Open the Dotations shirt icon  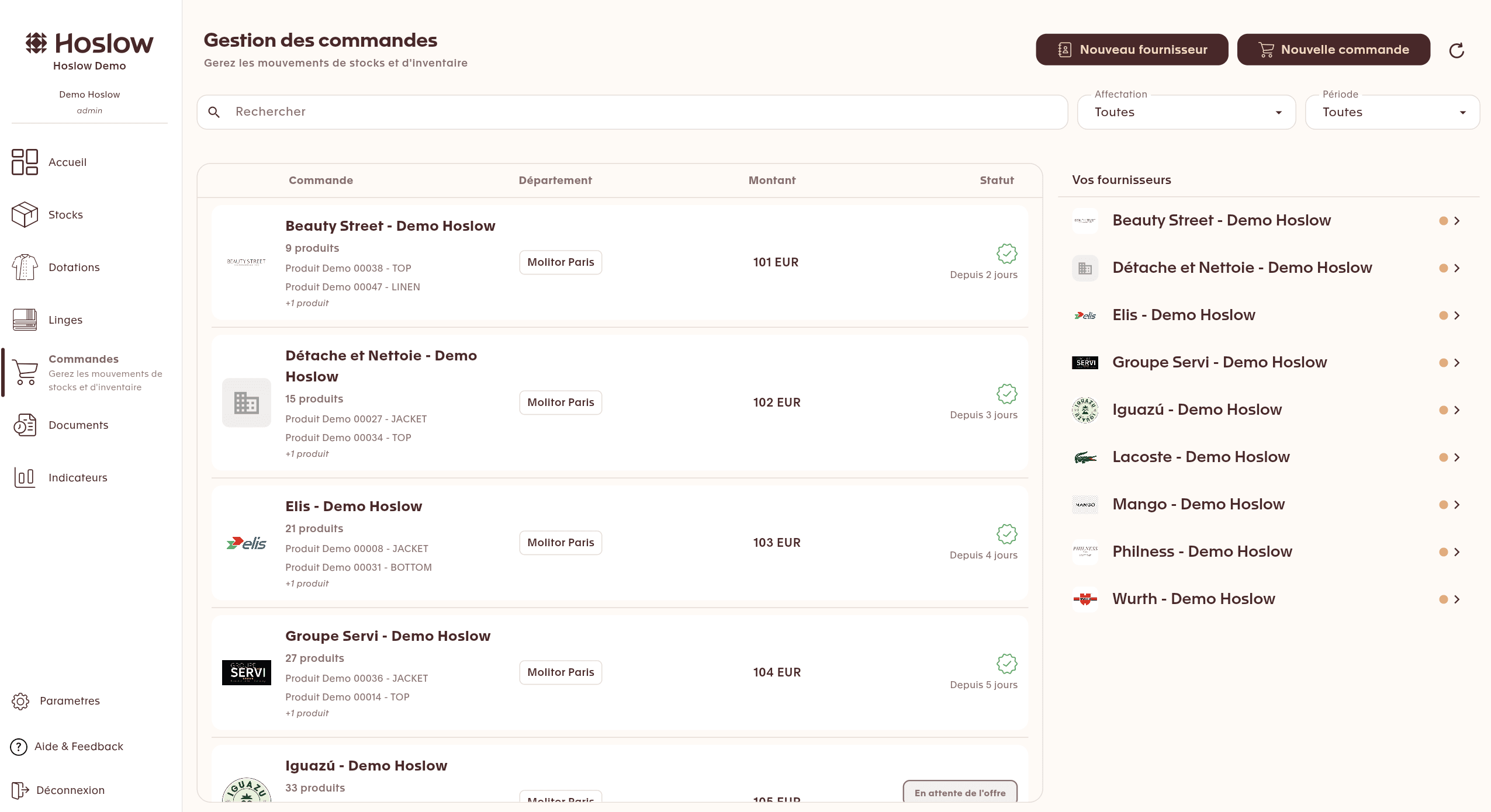pyautogui.click(x=25, y=267)
